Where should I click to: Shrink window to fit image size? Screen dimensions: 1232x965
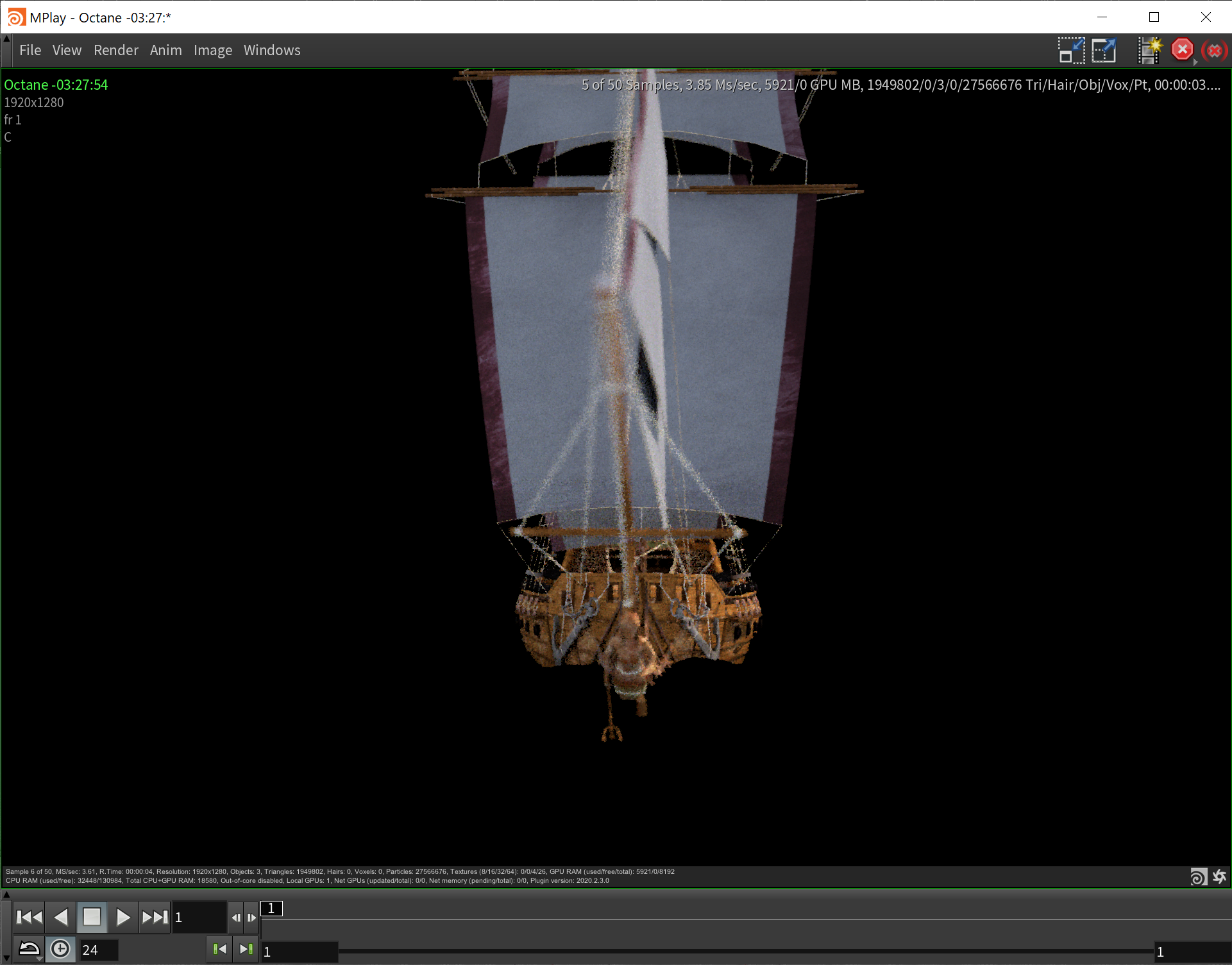(x=1071, y=50)
